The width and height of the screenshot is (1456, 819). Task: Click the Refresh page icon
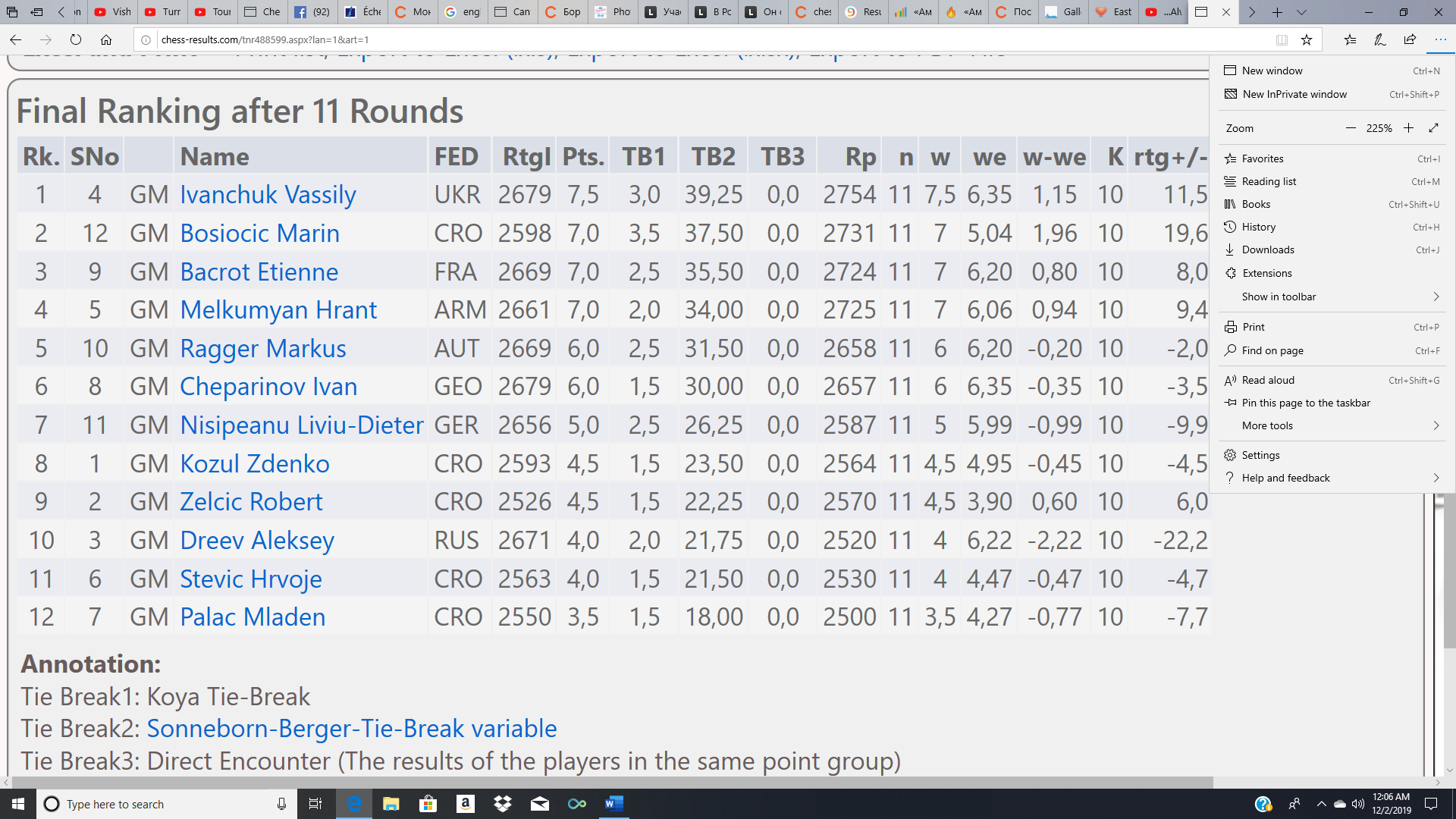pyautogui.click(x=76, y=40)
